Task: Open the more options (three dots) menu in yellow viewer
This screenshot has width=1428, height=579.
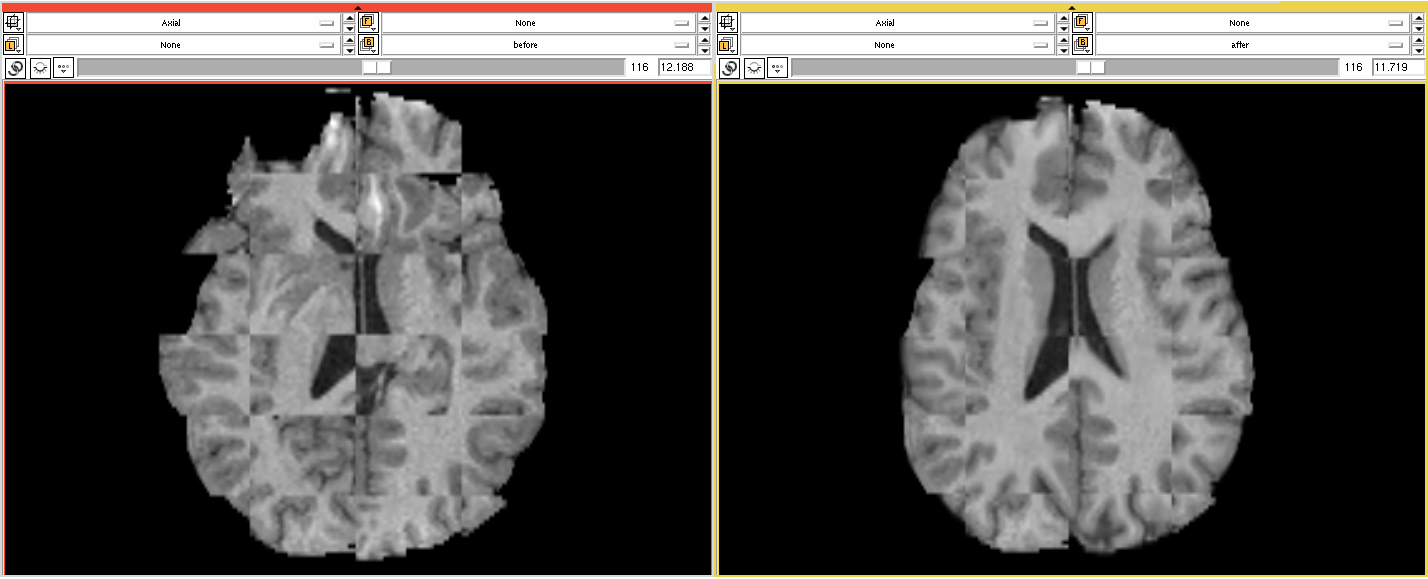Action: (778, 68)
